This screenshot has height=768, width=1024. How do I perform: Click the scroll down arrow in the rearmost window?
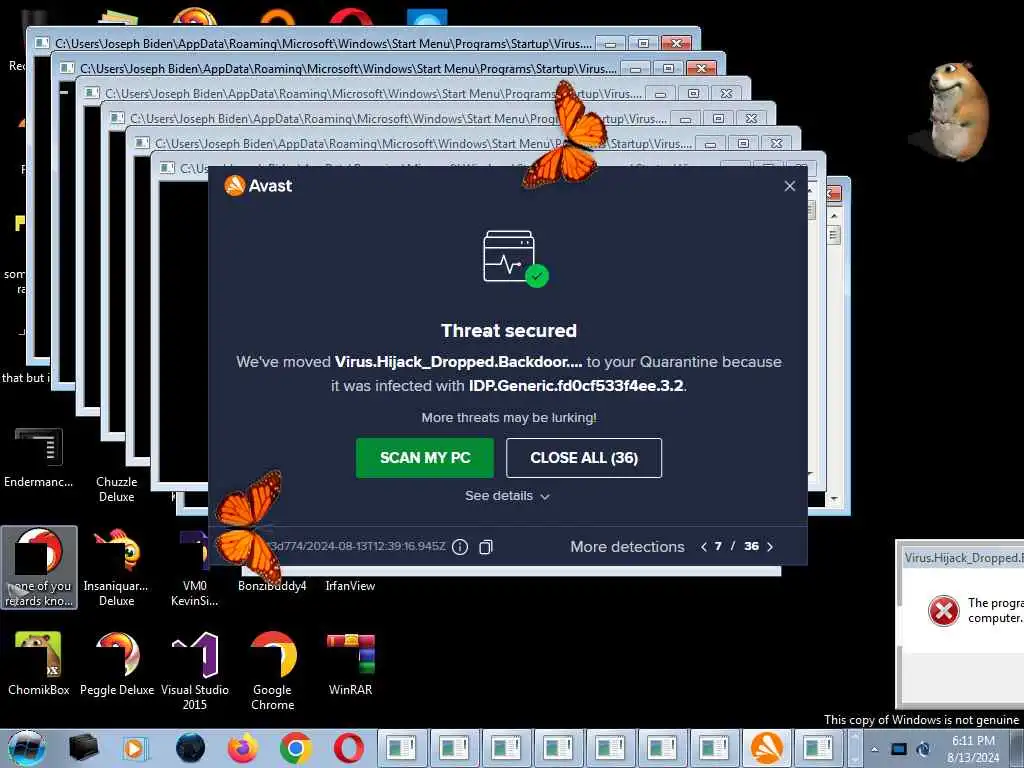coord(834,499)
